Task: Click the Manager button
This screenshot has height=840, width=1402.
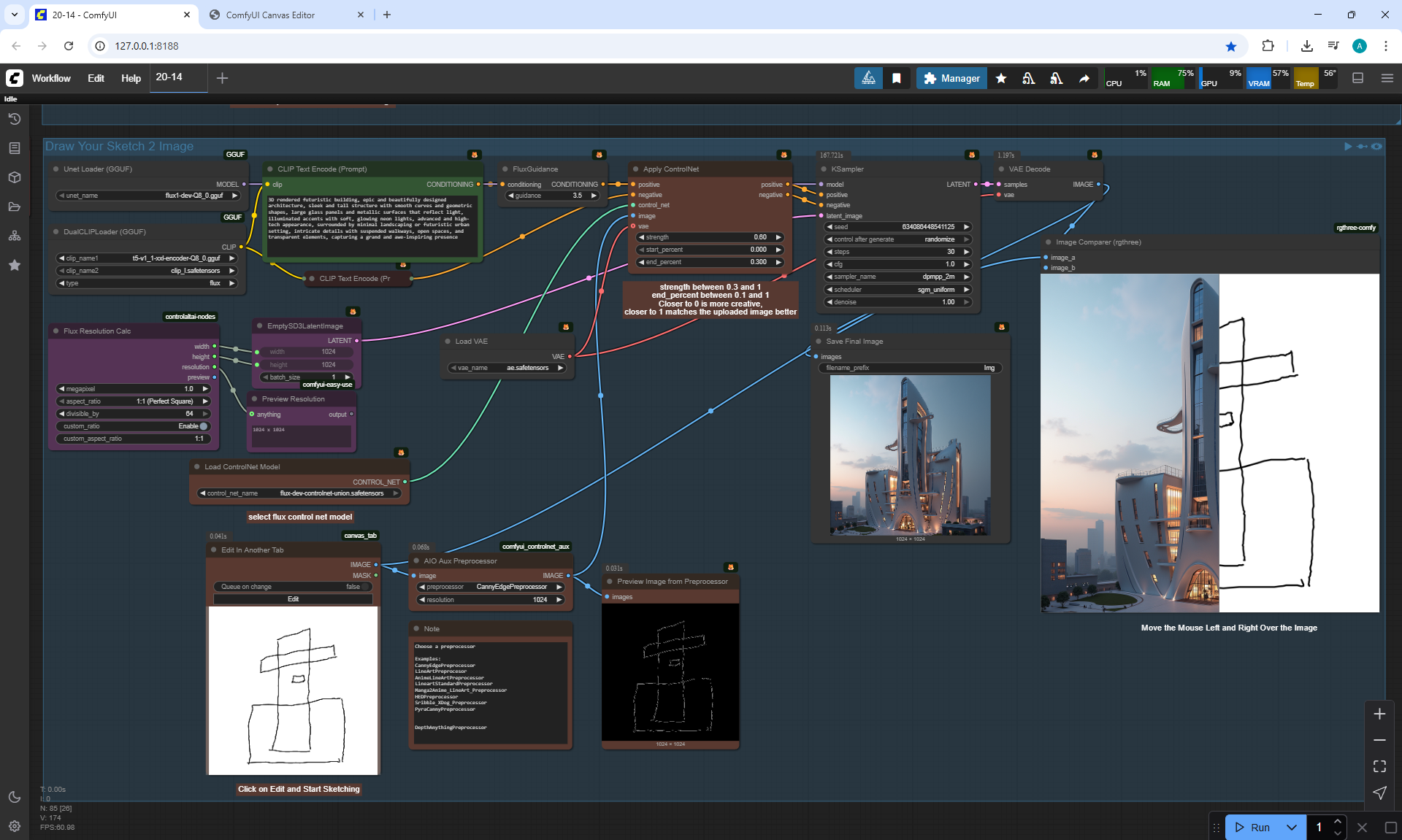Action: coord(951,78)
